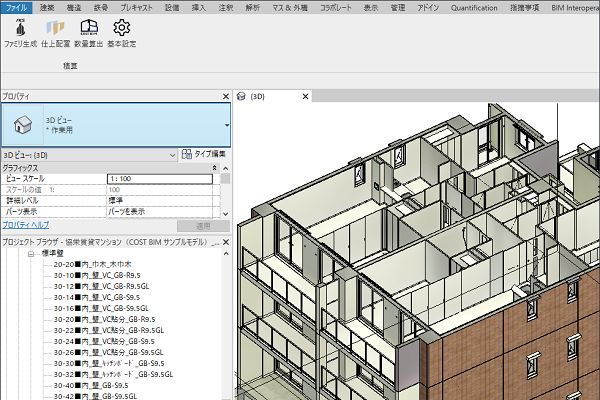This screenshot has width=600, height=400.
Task: Collapse the 標準壁 tree node
Action: pos(31,253)
